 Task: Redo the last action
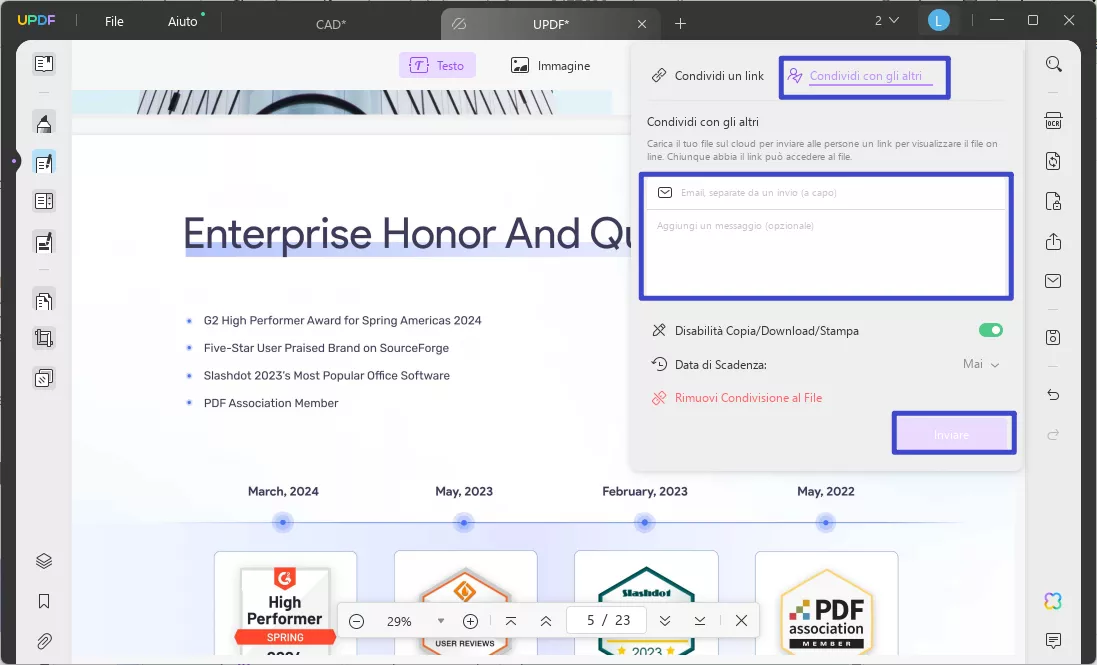point(1054,435)
